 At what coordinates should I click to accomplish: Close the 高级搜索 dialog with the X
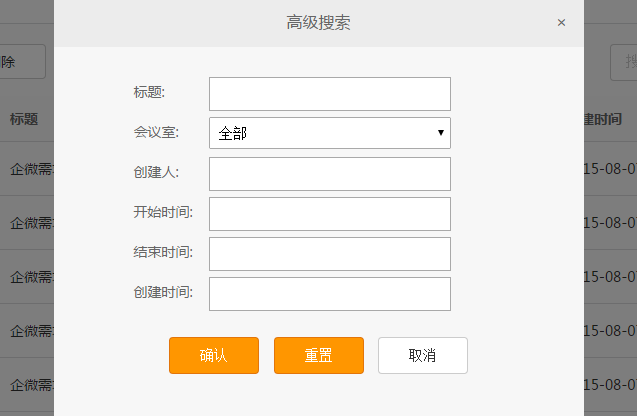coord(561,23)
